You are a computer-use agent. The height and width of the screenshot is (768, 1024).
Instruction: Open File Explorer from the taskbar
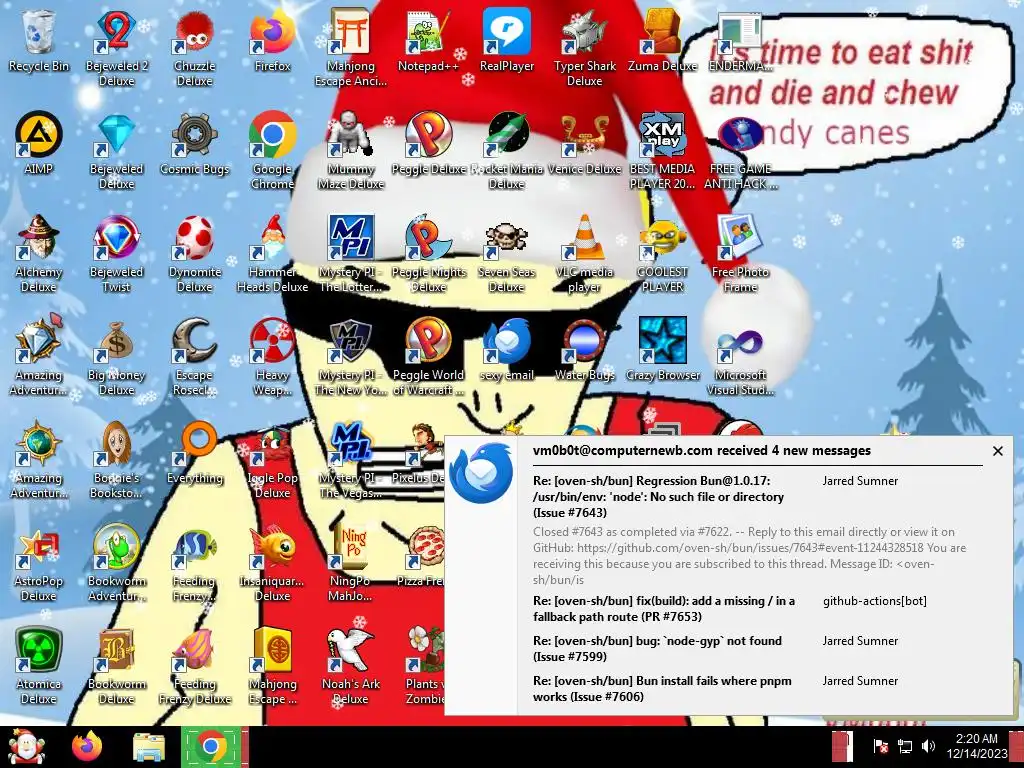148,747
